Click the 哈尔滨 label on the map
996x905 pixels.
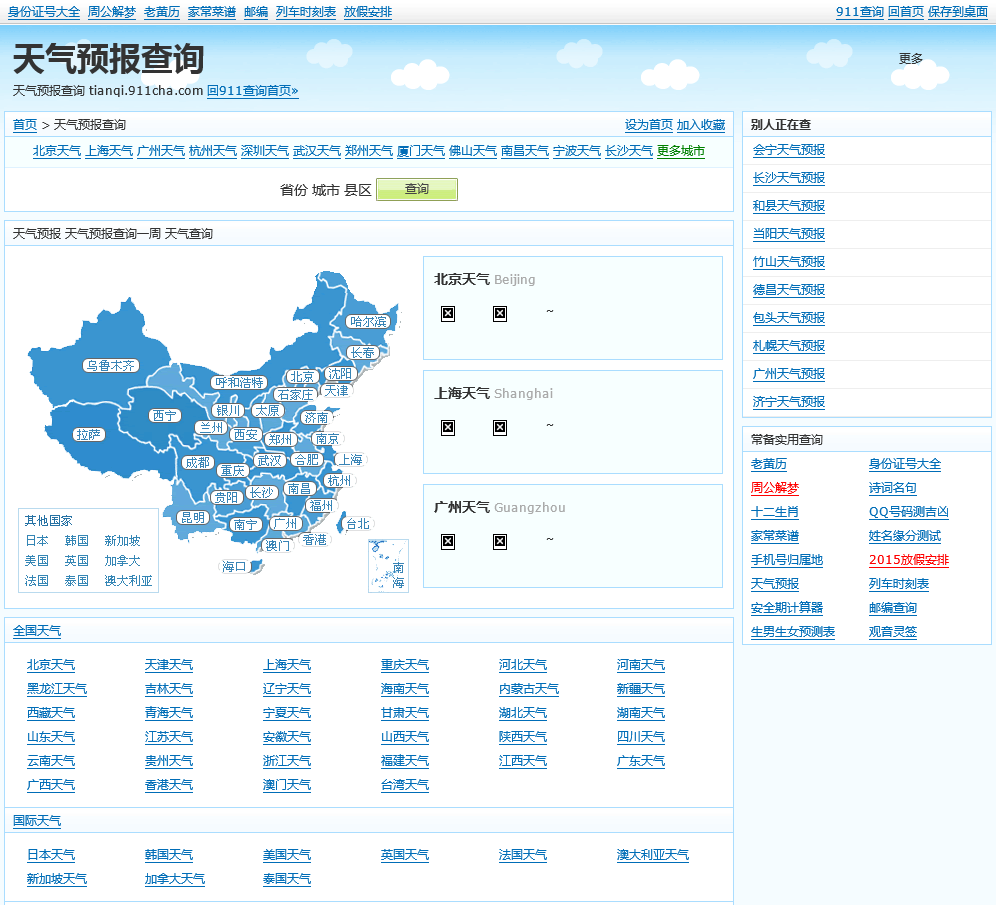(368, 322)
